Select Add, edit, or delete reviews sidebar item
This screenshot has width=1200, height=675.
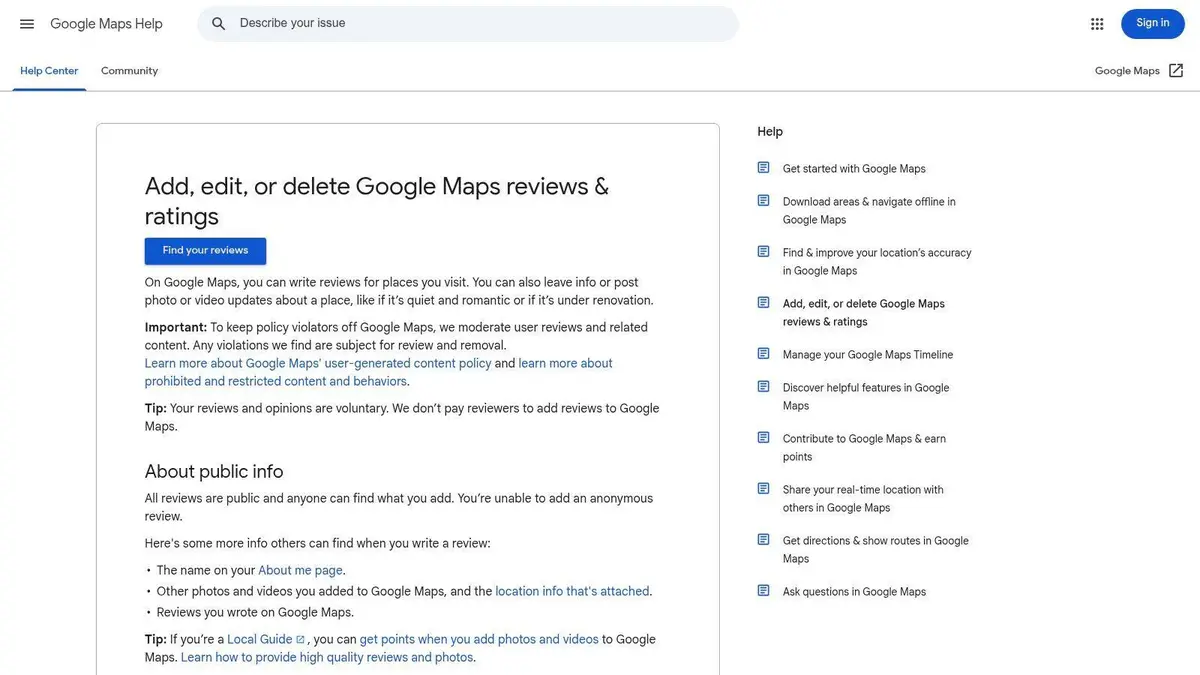(x=864, y=313)
